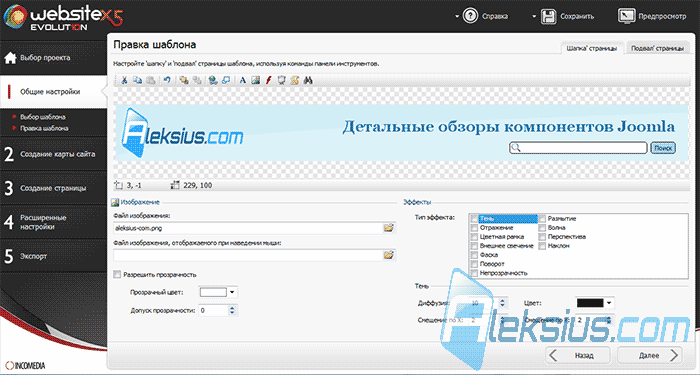Click the Сохранить floppy disk icon
Screen dimensions: 700x375
tap(548, 17)
